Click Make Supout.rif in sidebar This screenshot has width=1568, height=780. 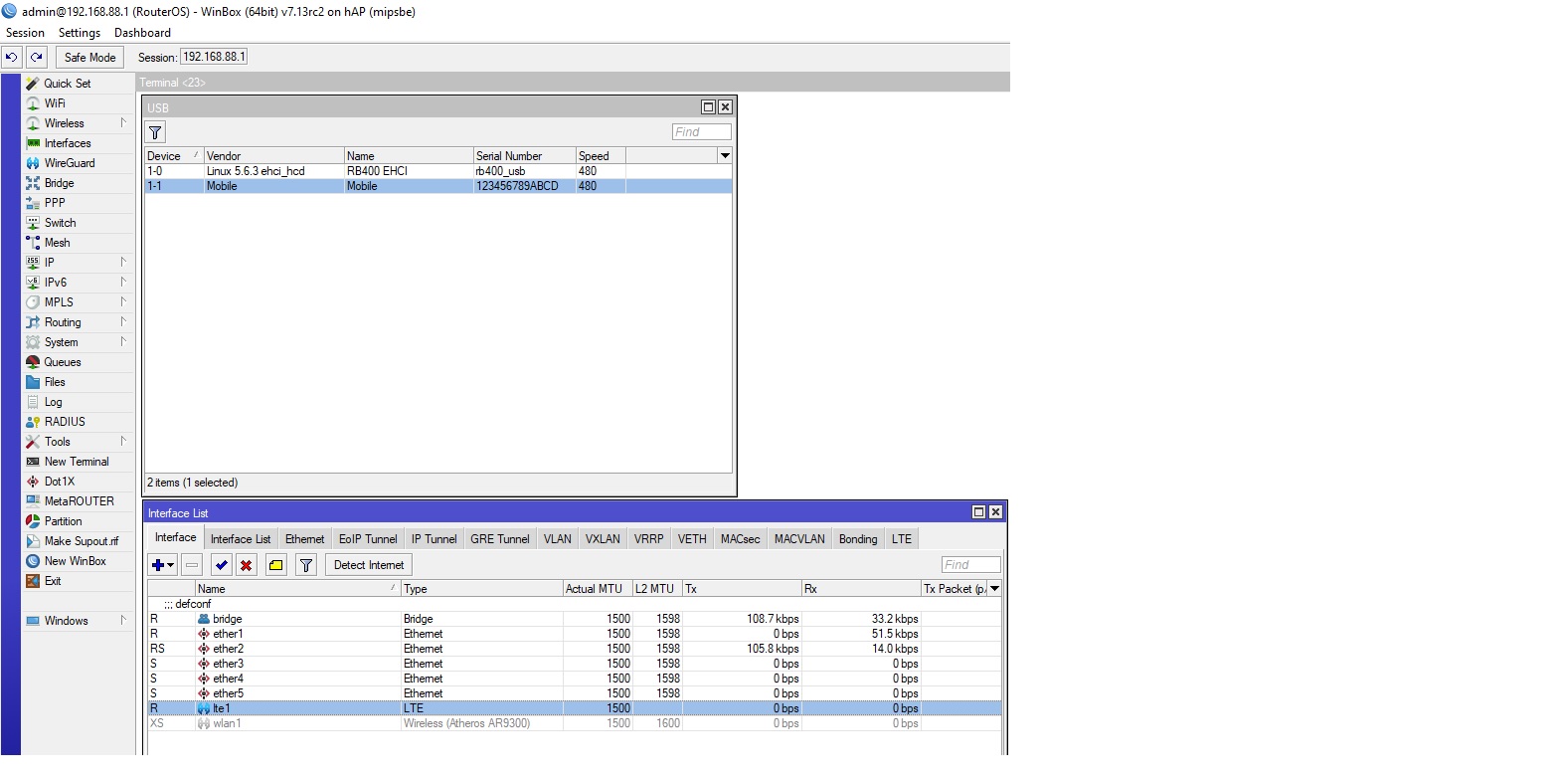(79, 541)
